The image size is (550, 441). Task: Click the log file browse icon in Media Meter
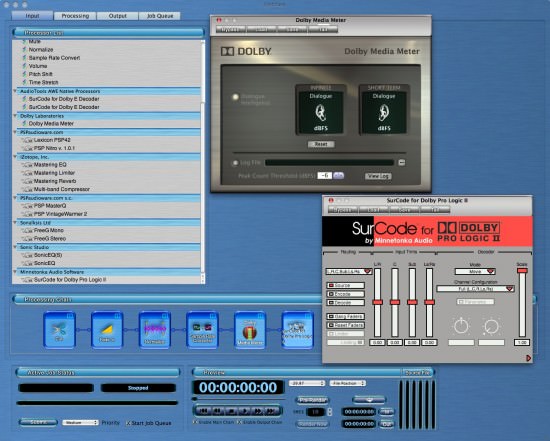(x=402, y=162)
